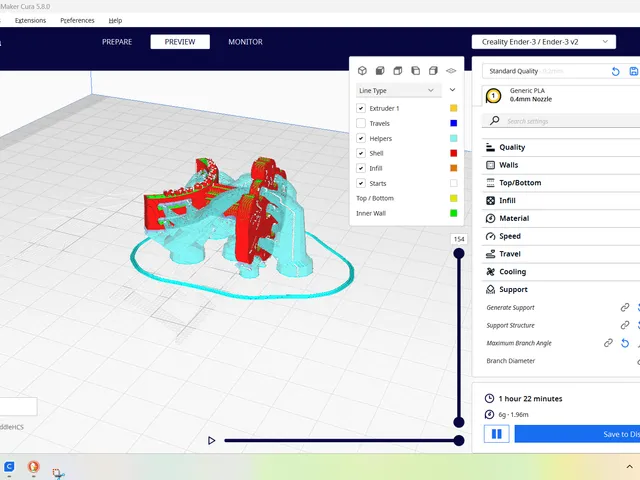Screen dimensions: 640x480
Task: Click the layer number 154 field
Action: click(x=459, y=239)
